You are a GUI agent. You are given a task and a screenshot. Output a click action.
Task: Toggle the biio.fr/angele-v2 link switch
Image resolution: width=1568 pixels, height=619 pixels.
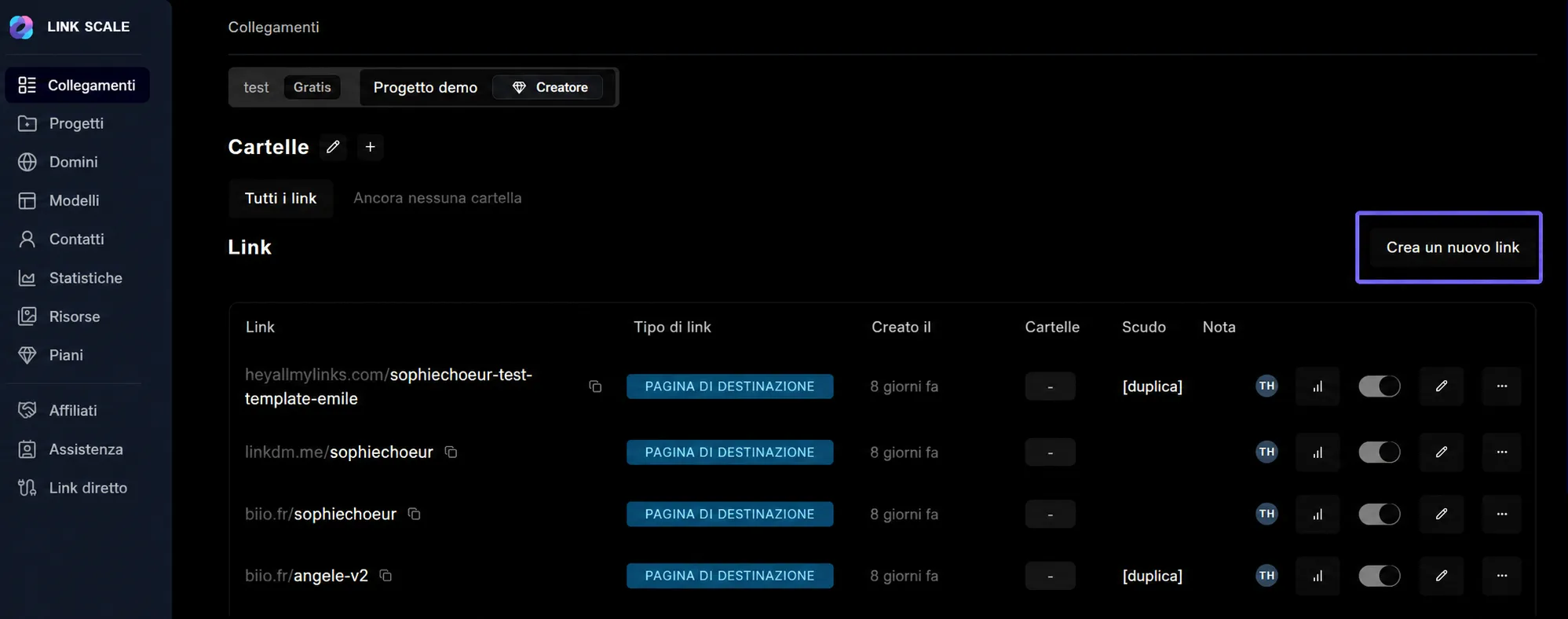click(x=1380, y=576)
